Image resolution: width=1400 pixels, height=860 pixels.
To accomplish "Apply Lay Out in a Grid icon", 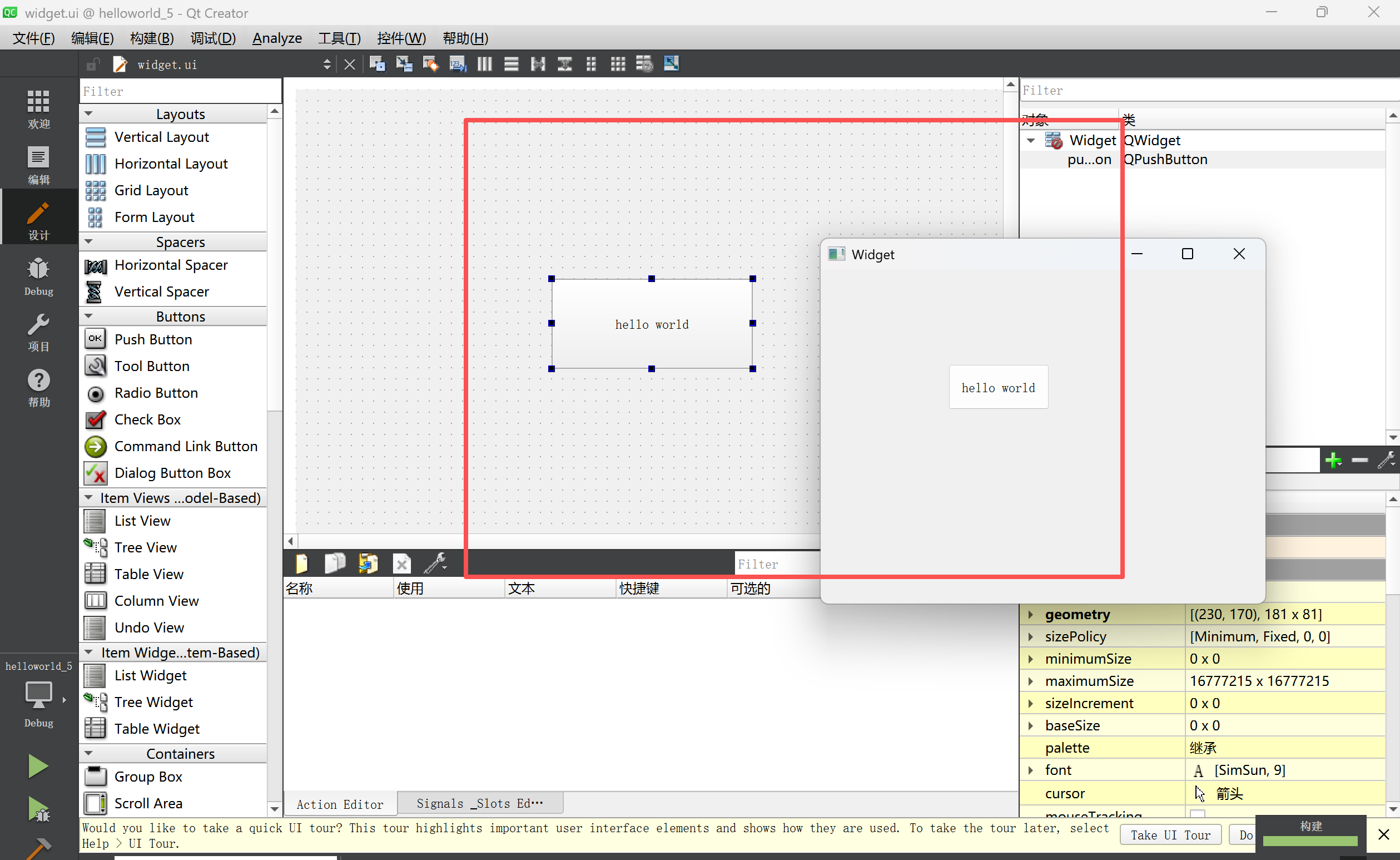I will [618, 64].
